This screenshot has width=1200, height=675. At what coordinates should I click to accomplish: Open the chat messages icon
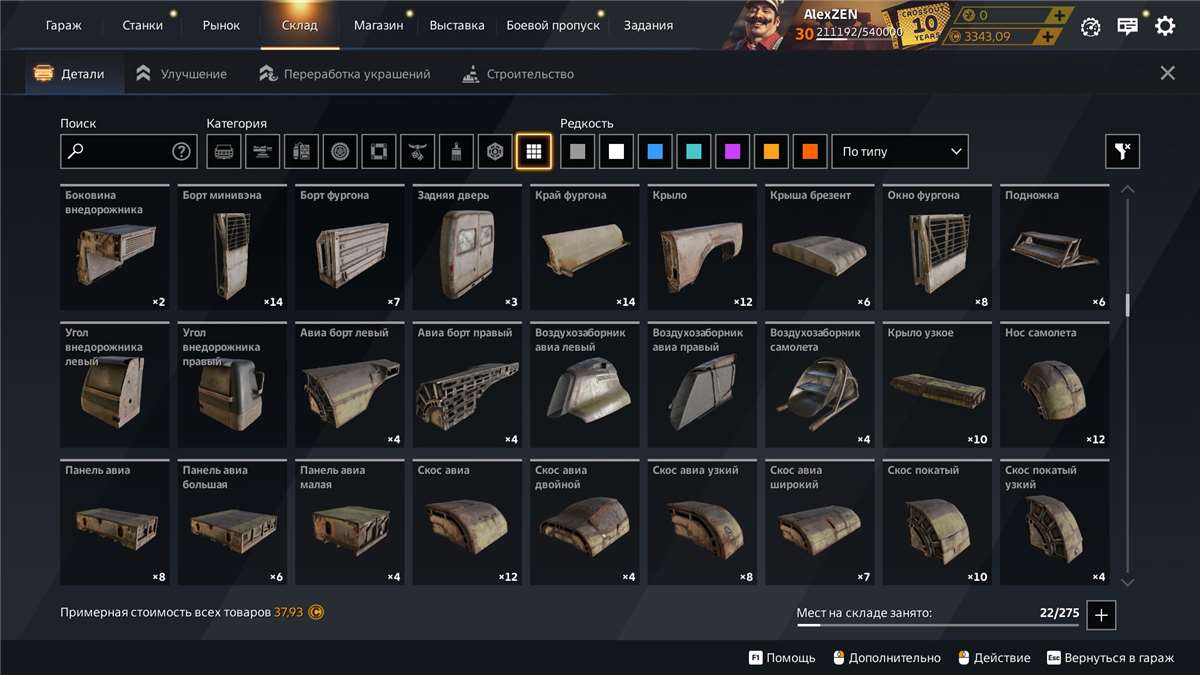(1128, 26)
